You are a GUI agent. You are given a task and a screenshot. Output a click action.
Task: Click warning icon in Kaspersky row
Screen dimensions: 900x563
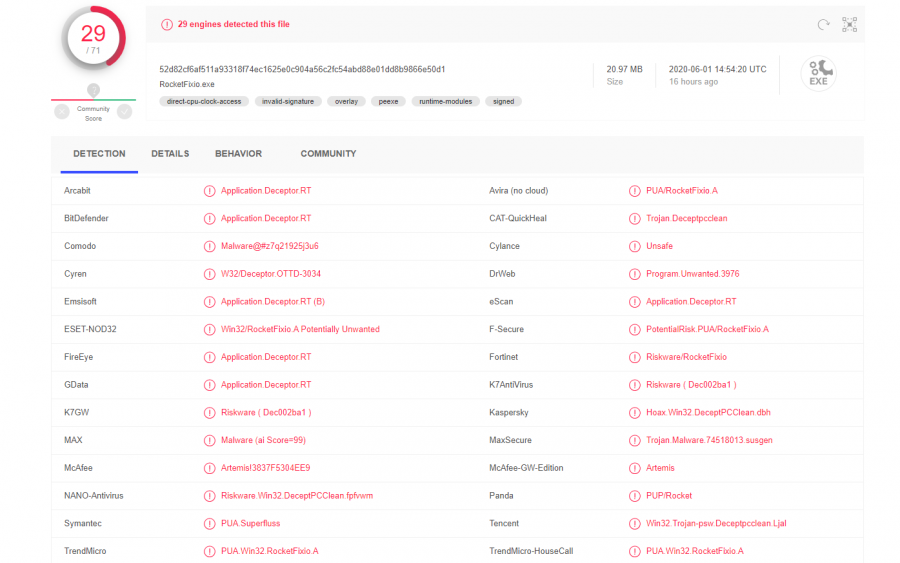[x=634, y=413]
